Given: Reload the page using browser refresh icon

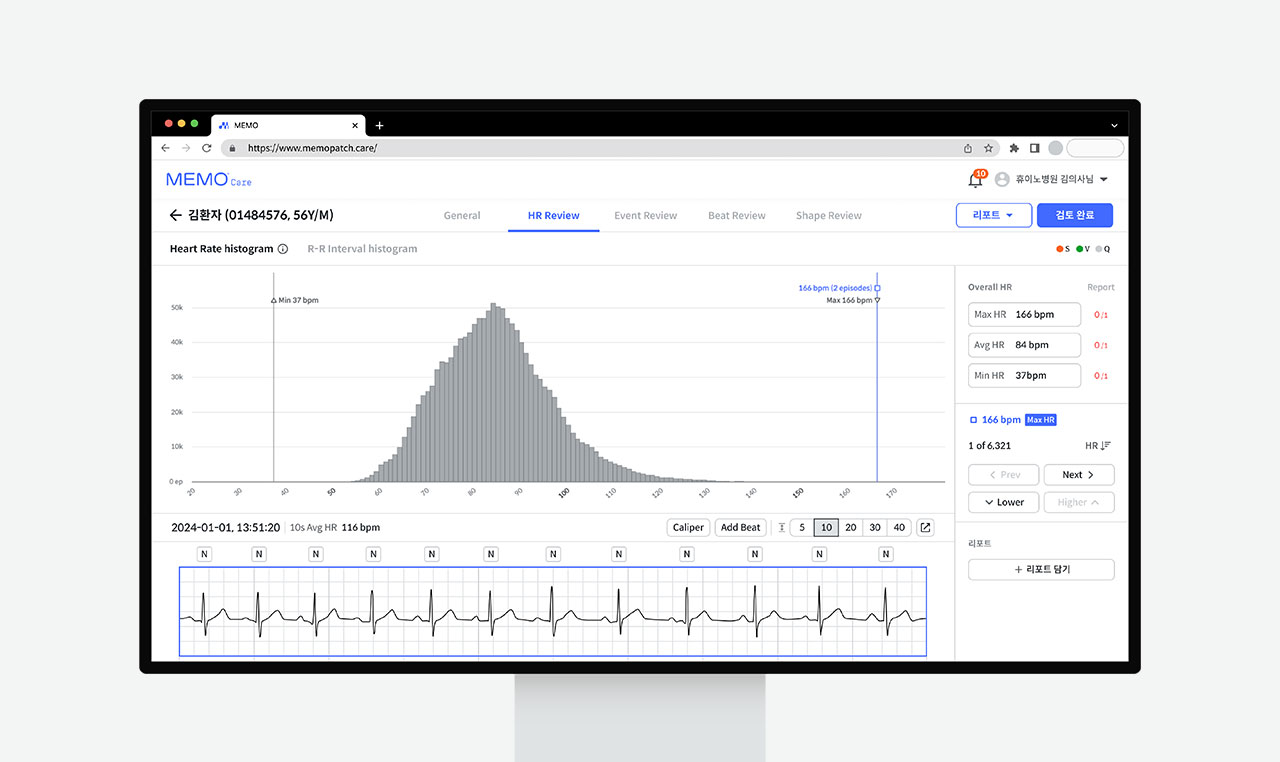Looking at the screenshot, I should [x=207, y=148].
